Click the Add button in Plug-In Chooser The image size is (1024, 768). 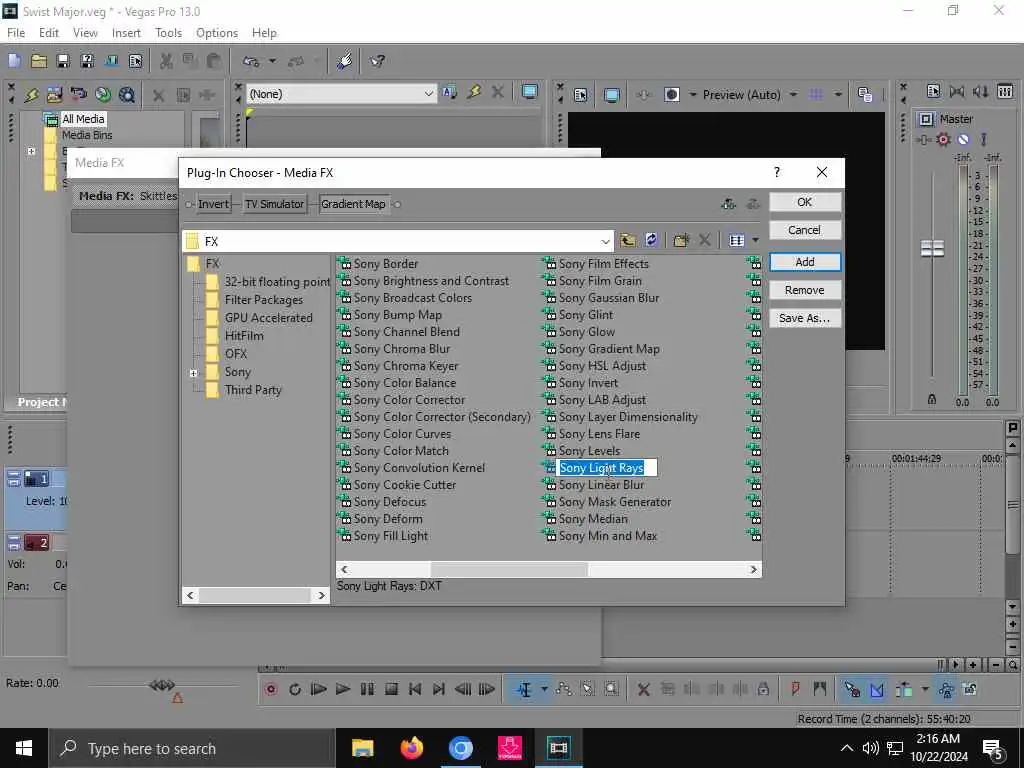(x=805, y=262)
